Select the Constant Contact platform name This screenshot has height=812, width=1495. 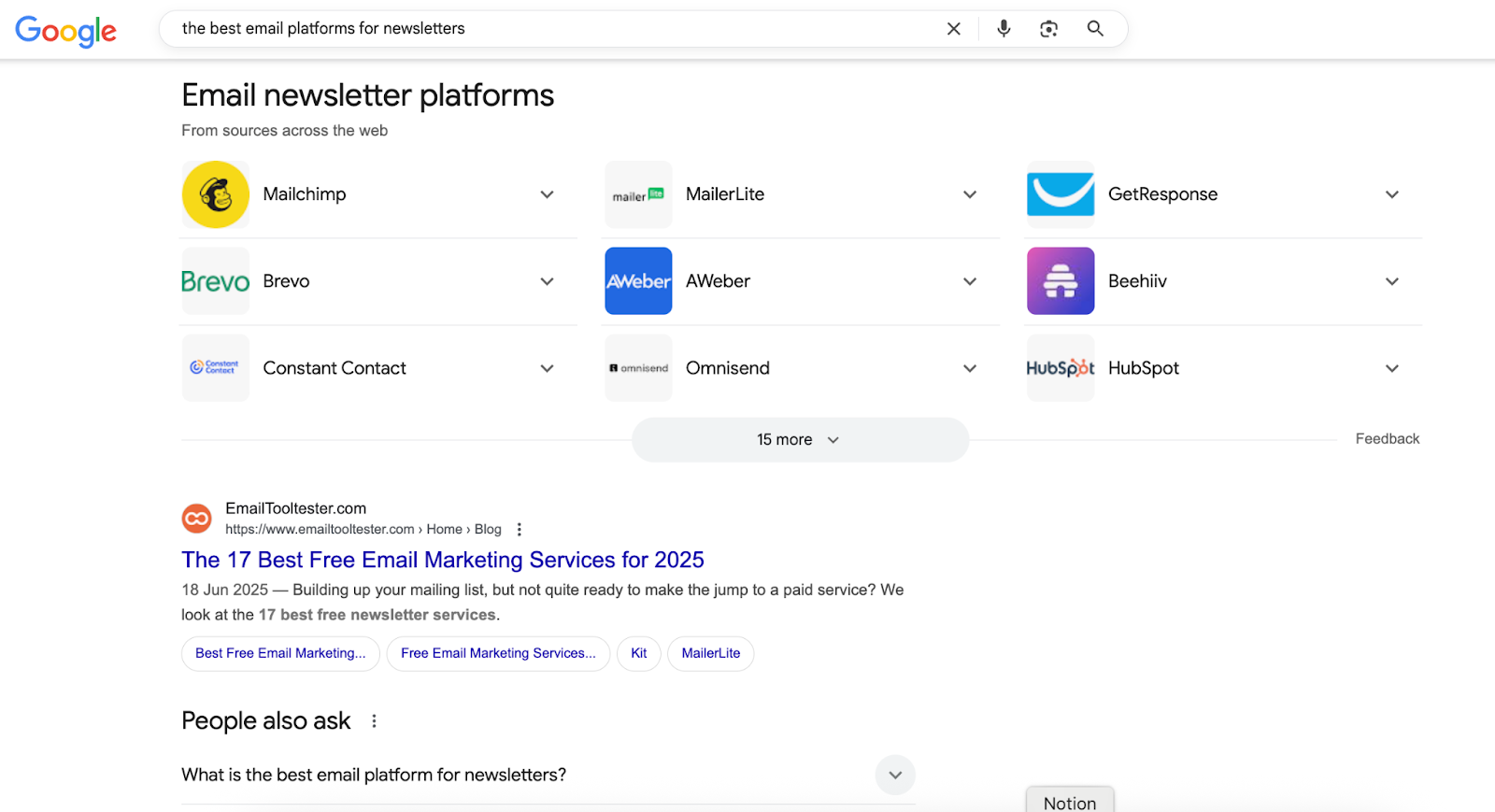[x=335, y=368]
